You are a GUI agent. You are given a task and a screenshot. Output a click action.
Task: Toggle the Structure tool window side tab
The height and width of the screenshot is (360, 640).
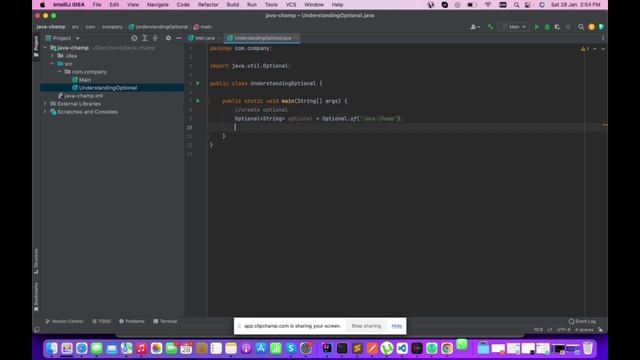pyautogui.click(x=36, y=261)
